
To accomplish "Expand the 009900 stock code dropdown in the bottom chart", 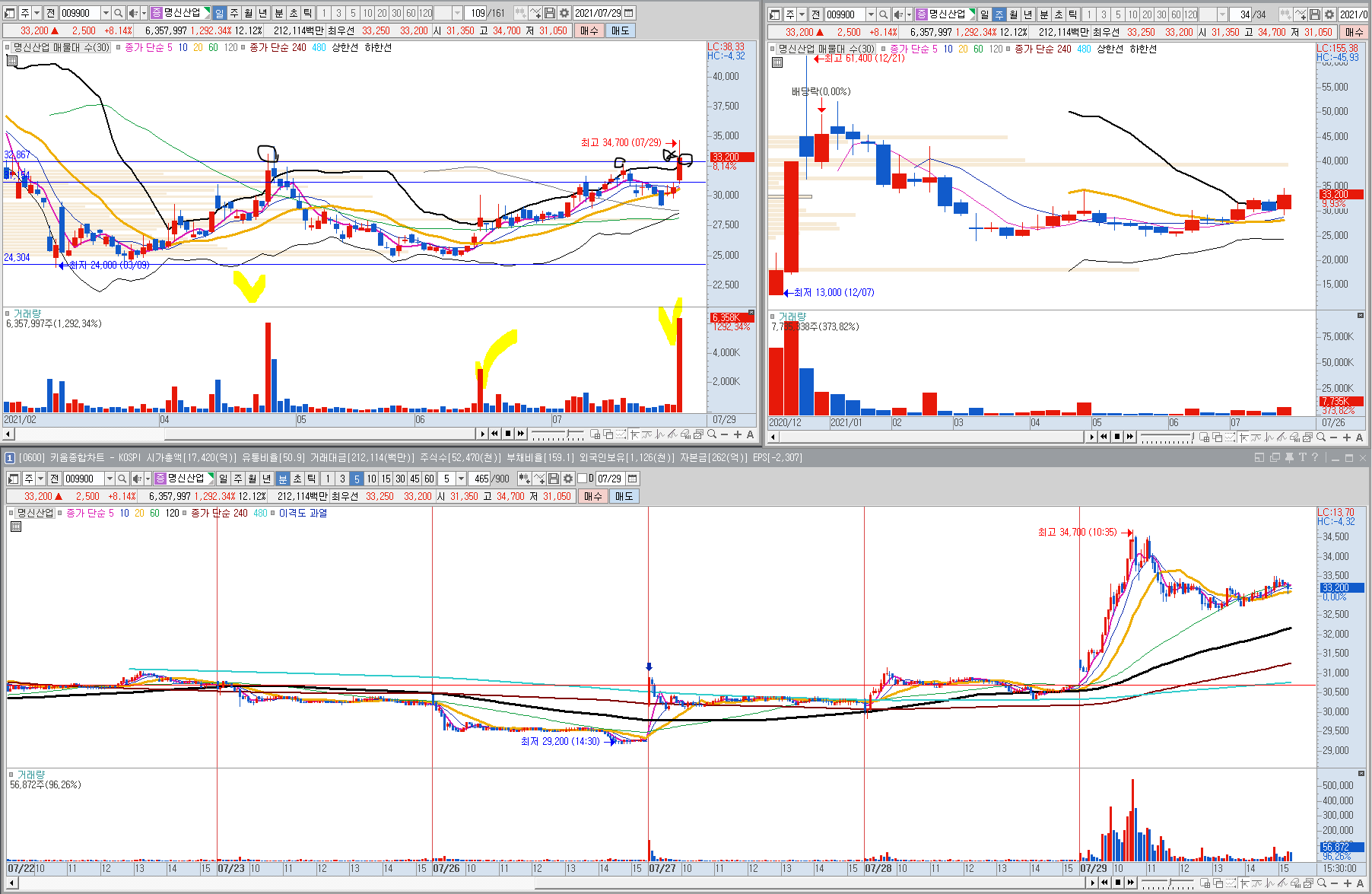I will pos(110,479).
